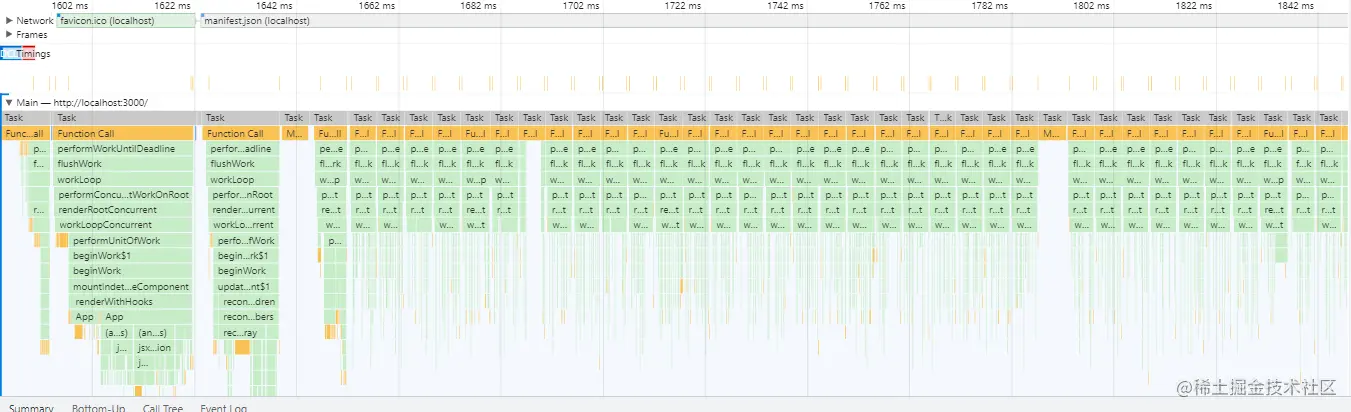
Task: Click the Fu...ll function call bar
Action: click(329, 133)
